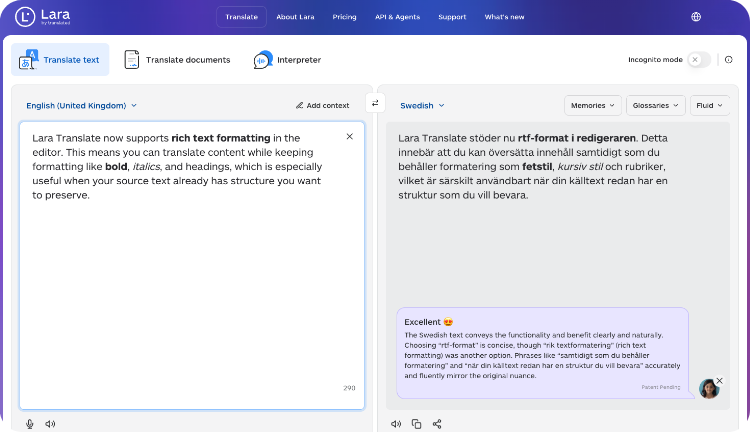Click the microphone icon under source text
The height and width of the screenshot is (432, 750).
(x=30, y=424)
